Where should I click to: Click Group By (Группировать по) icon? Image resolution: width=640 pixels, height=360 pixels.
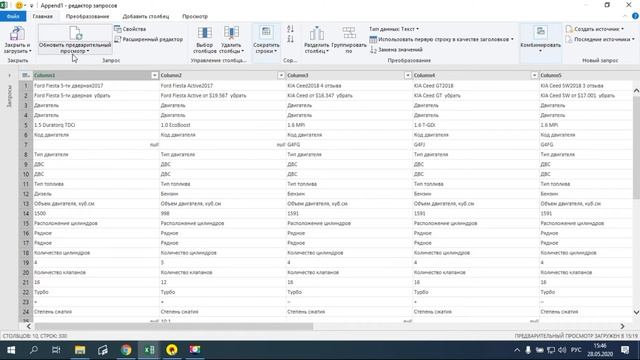click(x=349, y=33)
